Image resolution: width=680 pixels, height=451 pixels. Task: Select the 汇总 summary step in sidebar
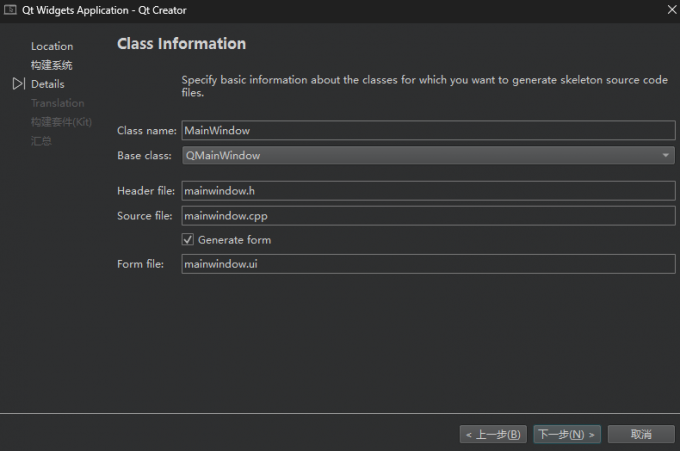pyautogui.click(x=41, y=141)
